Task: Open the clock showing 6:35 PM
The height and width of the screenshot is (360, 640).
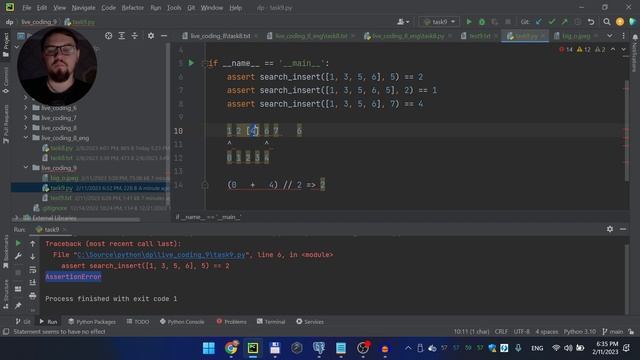Action: coord(605,348)
